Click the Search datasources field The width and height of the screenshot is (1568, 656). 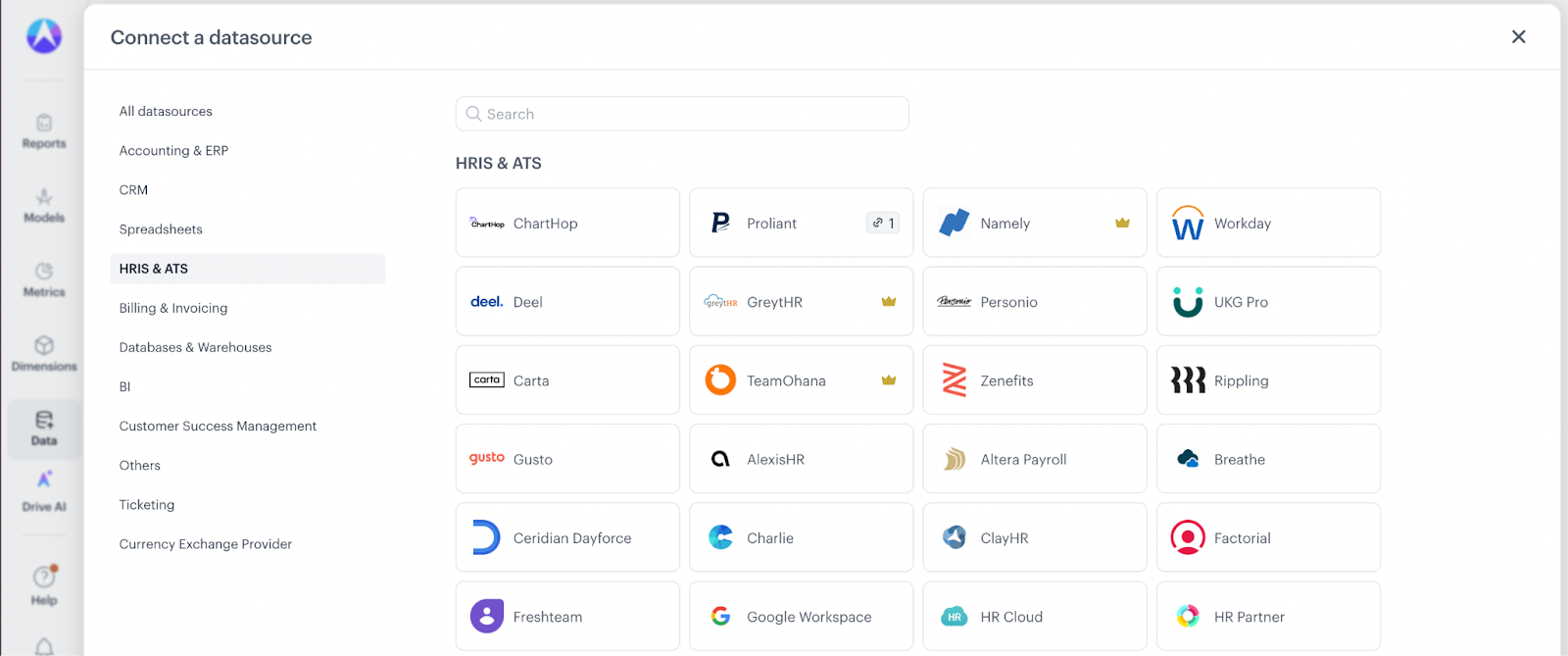(682, 114)
